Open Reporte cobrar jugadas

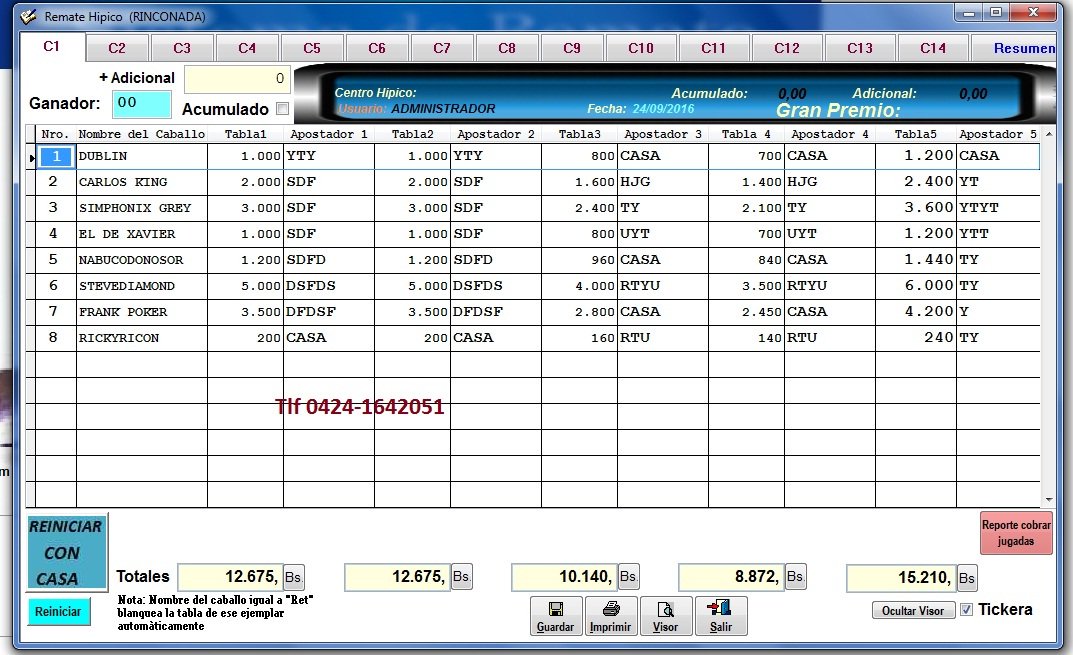1015,531
